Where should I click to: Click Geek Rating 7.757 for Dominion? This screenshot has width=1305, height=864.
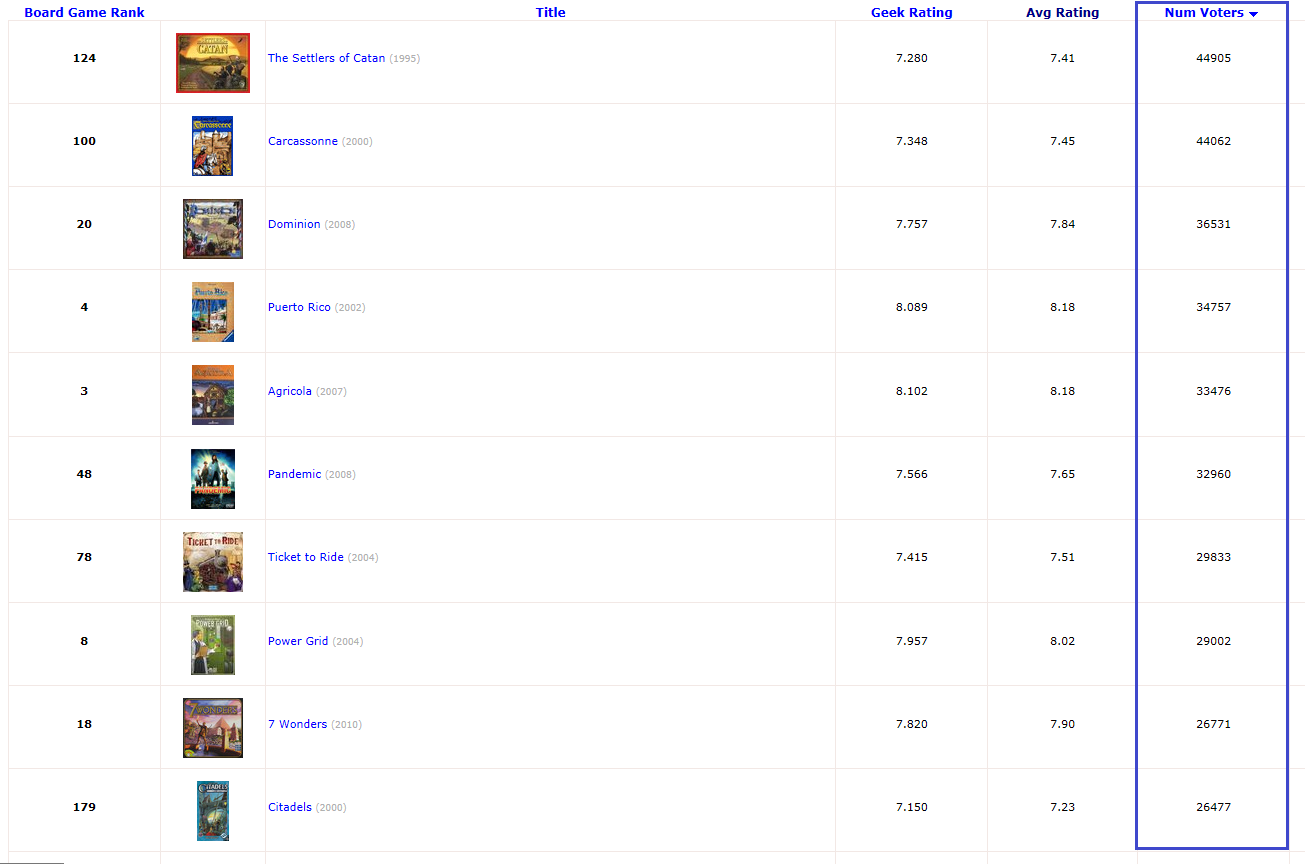(x=912, y=224)
